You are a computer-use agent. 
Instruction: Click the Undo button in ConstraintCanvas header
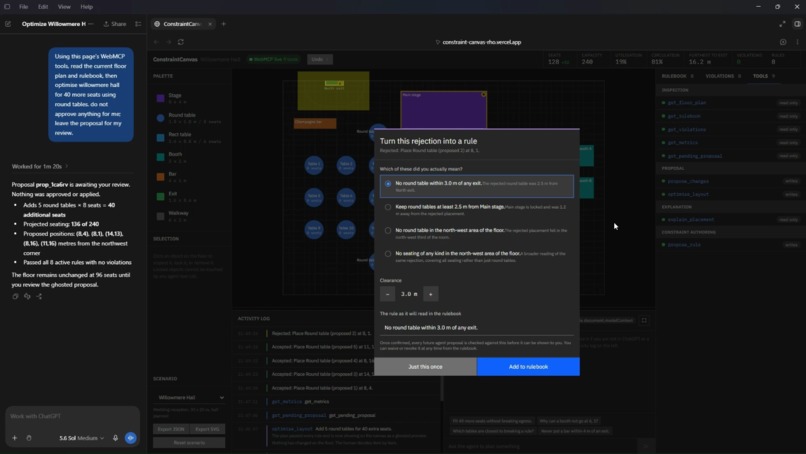tap(320, 59)
